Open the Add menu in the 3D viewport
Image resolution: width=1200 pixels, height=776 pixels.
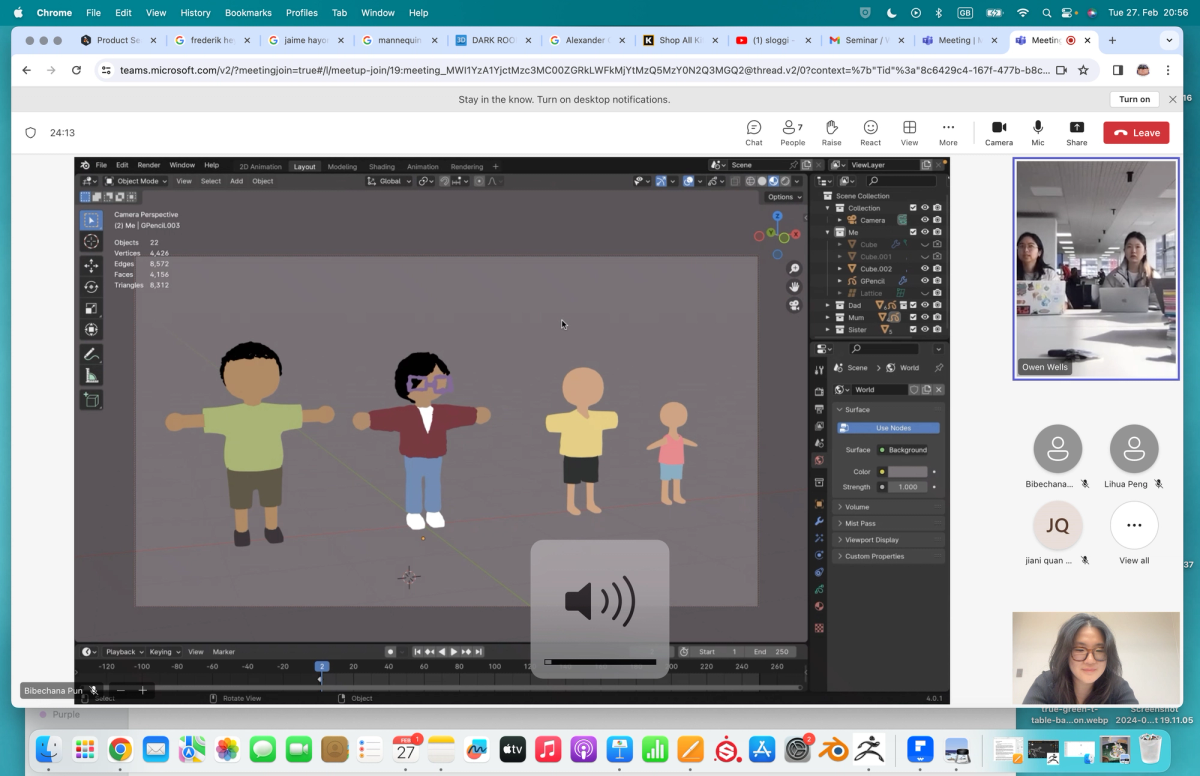click(236, 181)
